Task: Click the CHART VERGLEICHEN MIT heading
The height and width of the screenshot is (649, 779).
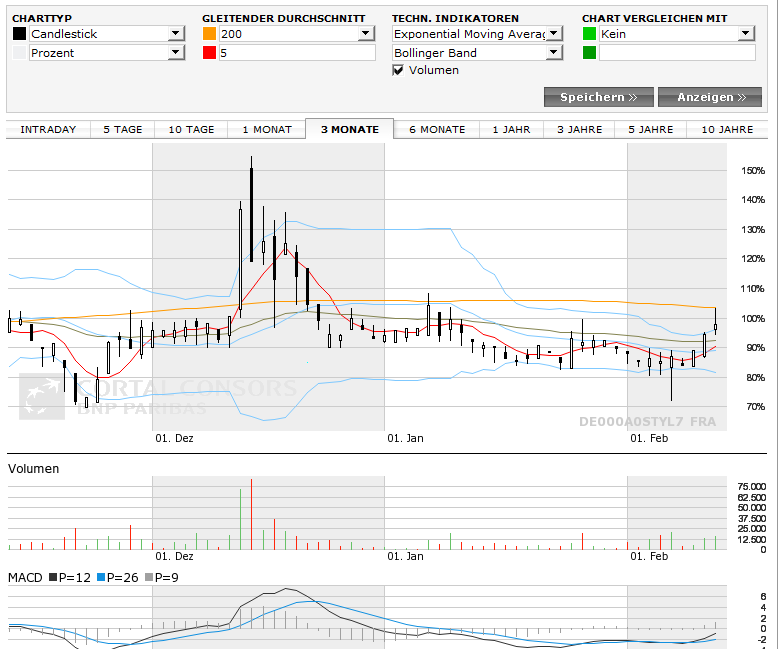Action: [x=654, y=18]
